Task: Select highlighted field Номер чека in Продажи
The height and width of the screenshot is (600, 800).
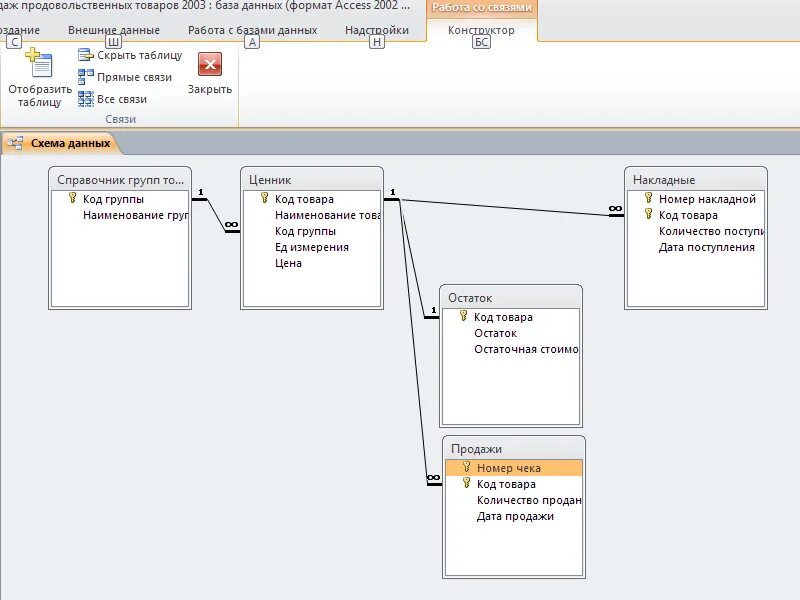Action: coord(514,468)
